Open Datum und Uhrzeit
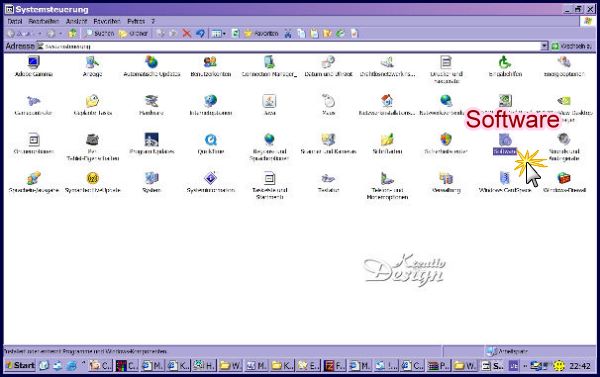Viewport: 600px width, 377px height. click(x=328, y=66)
